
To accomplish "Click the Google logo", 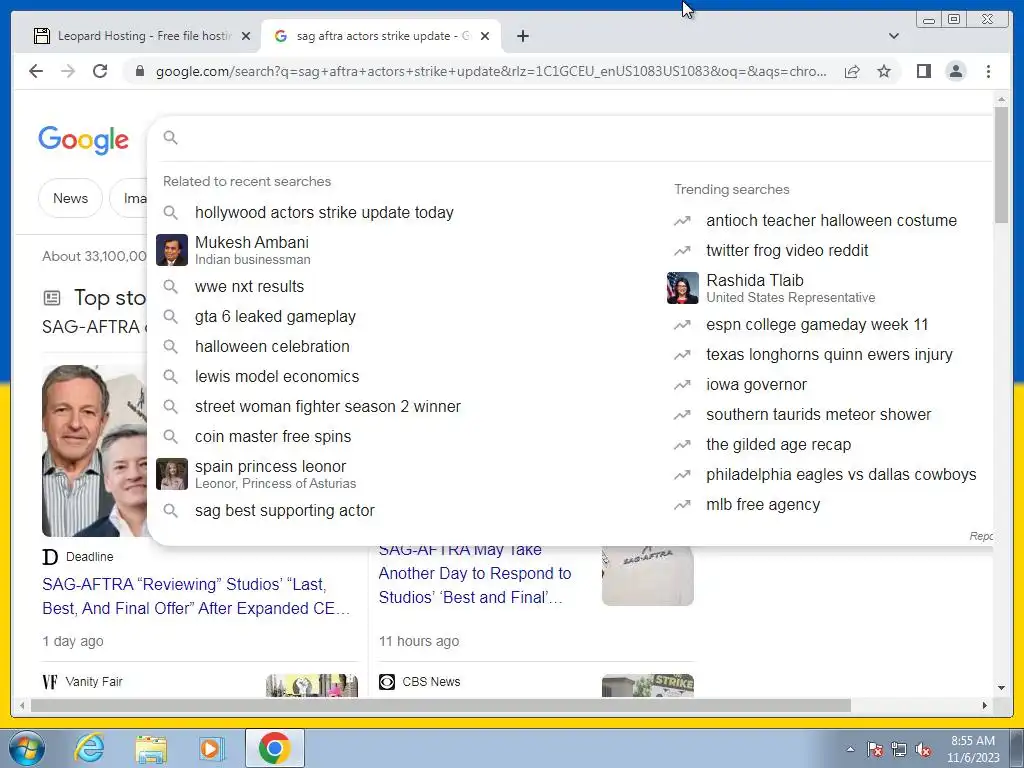I will (x=84, y=140).
